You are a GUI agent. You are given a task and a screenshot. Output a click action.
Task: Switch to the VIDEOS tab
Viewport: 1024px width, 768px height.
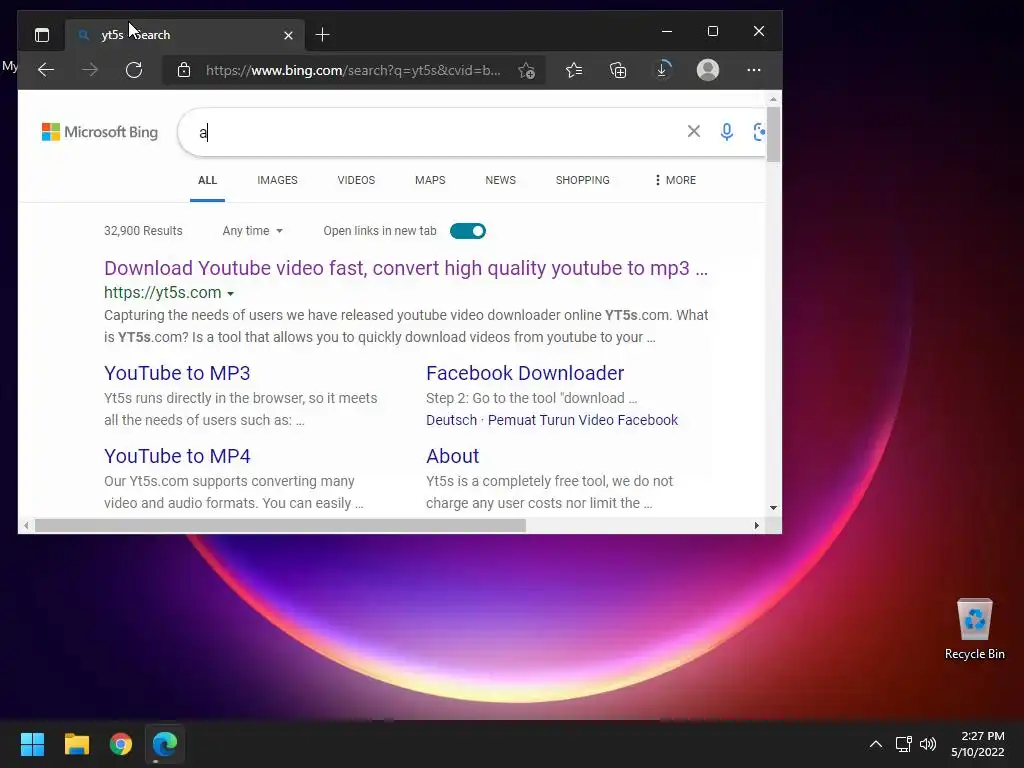coord(356,180)
